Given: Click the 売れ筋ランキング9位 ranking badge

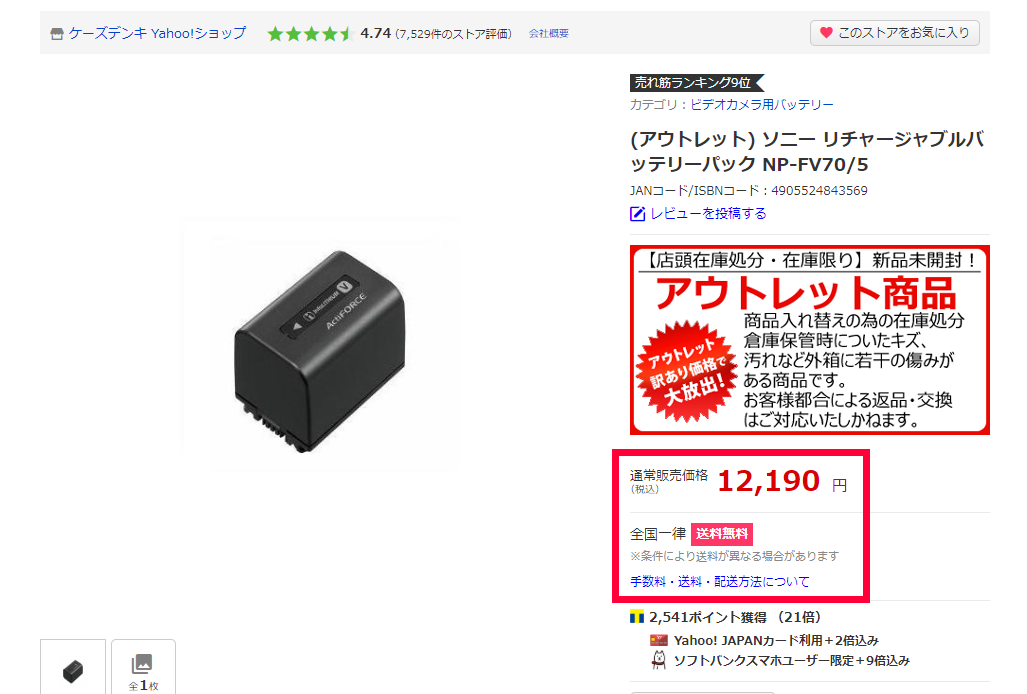Looking at the screenshot, I should point(696,82).
